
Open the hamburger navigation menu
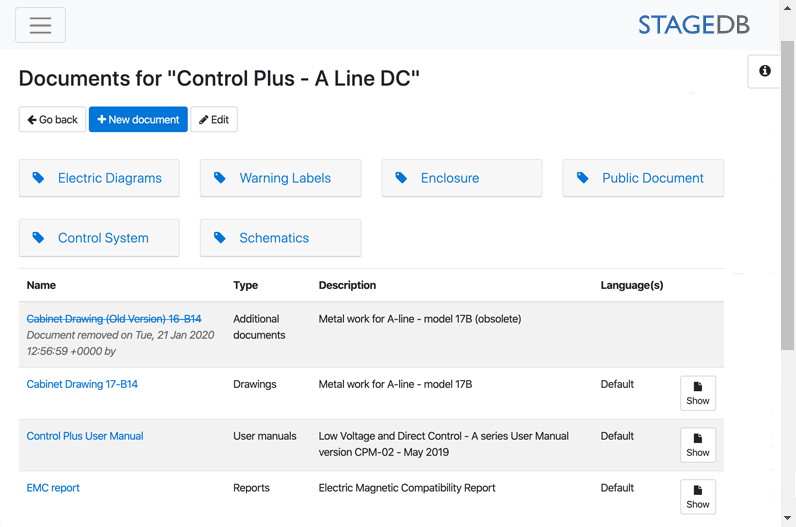(x=40, y=25)
